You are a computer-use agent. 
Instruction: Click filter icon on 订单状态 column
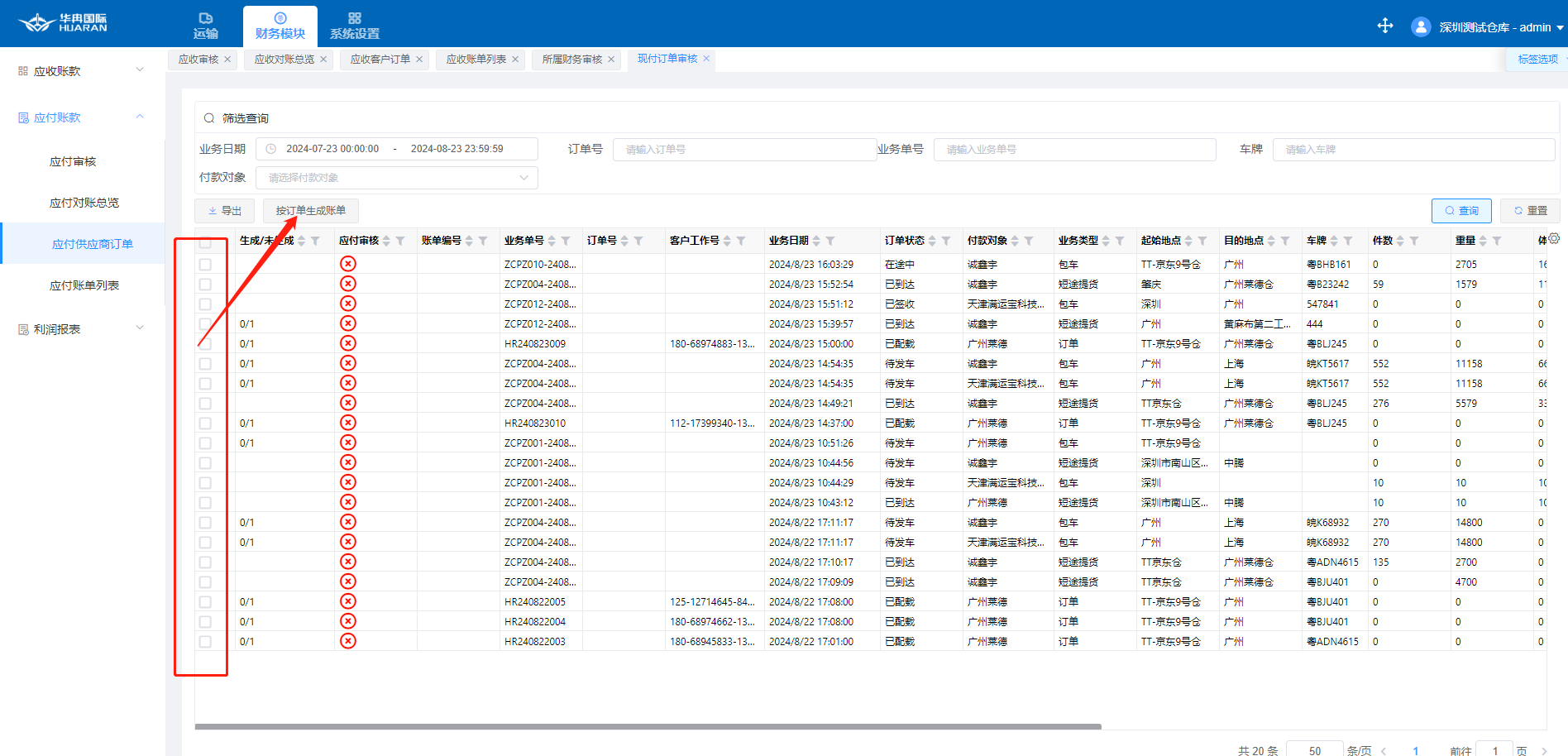click(946, 241)
